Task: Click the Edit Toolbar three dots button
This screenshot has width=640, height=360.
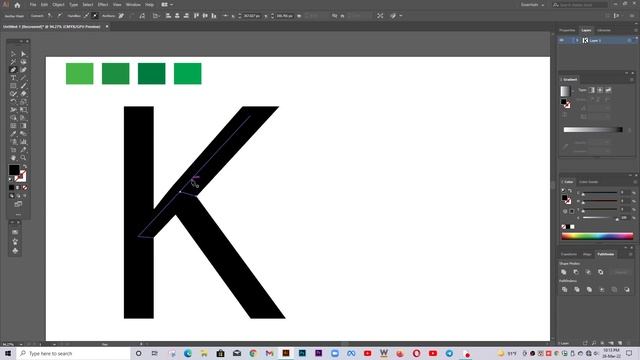Action: pyautogui.click(x=18, y=214)
